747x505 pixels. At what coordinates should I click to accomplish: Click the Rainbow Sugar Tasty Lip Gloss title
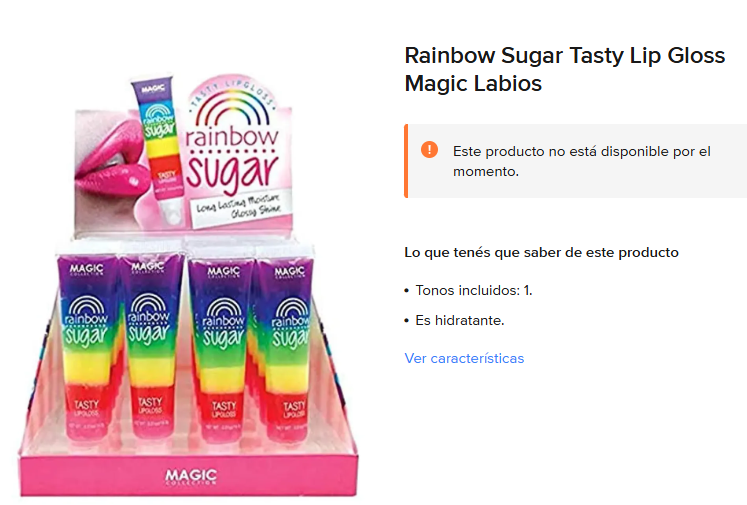point(565,69)
